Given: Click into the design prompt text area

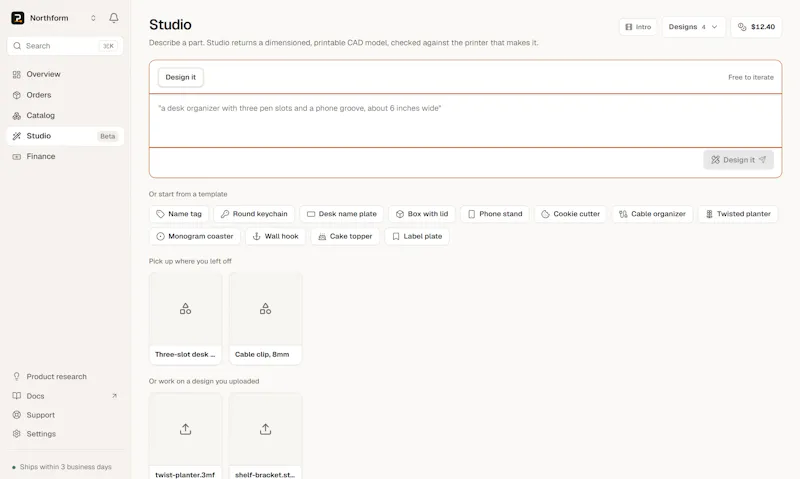Looking at the screenshot, I should 465,121.
